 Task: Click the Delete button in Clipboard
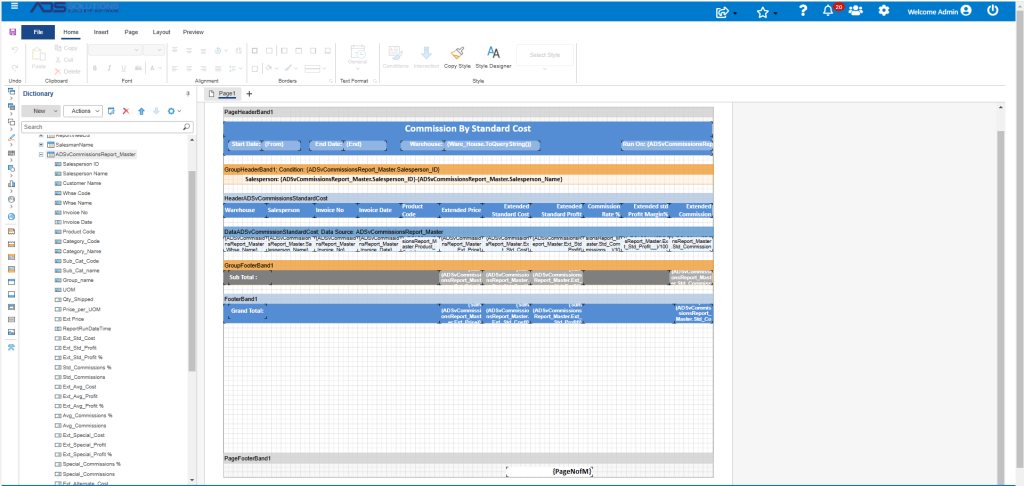(67, 71)
